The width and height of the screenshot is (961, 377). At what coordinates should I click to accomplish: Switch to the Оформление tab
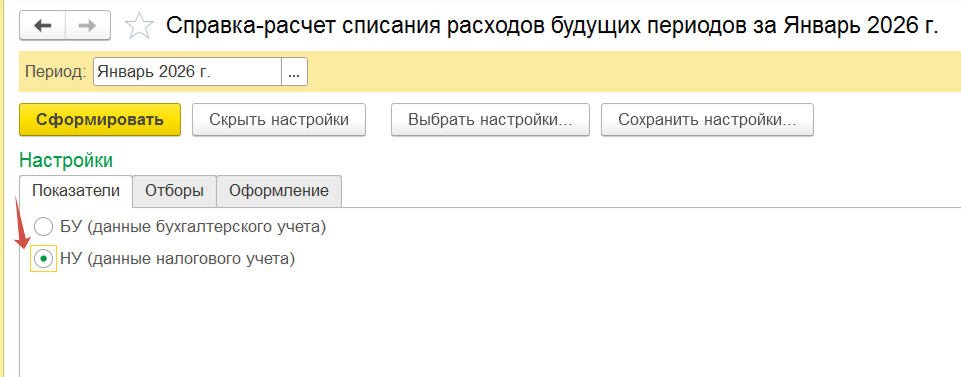click(279, 191)
